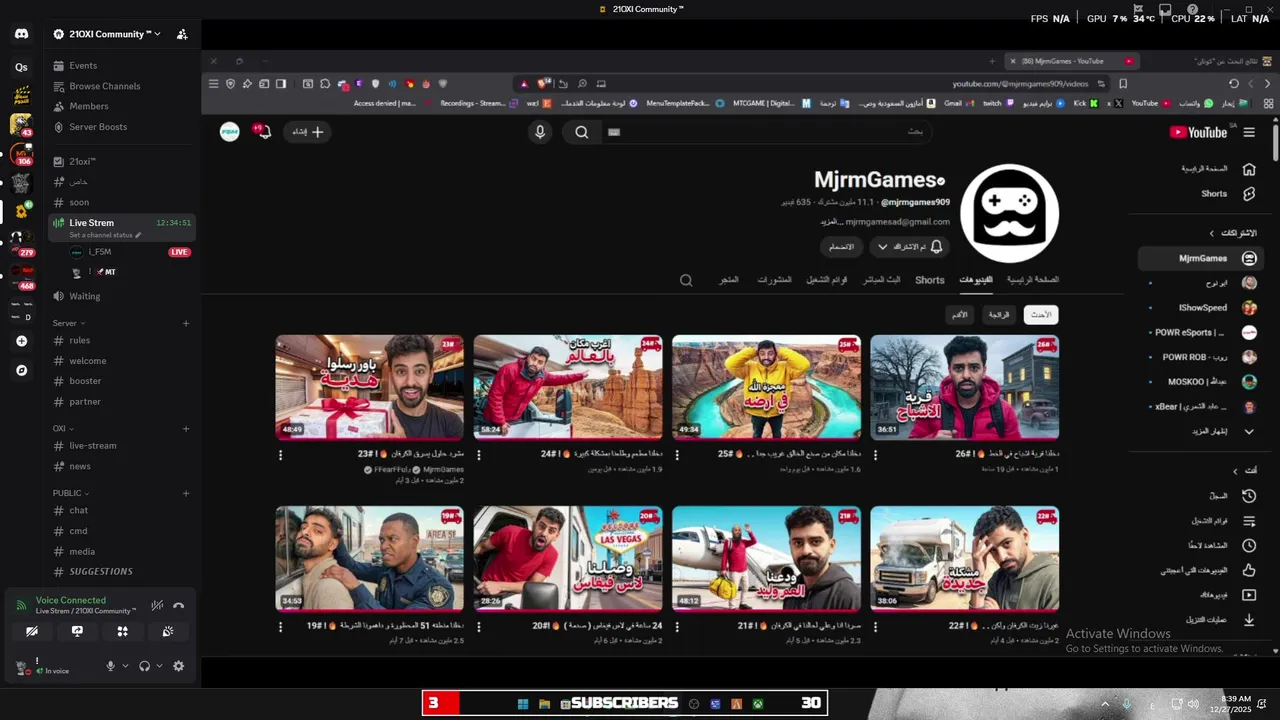Screen dimensions: 1280x720
Task: Open the Windows Start button on the taskbar
Action: tap(523, 704)
